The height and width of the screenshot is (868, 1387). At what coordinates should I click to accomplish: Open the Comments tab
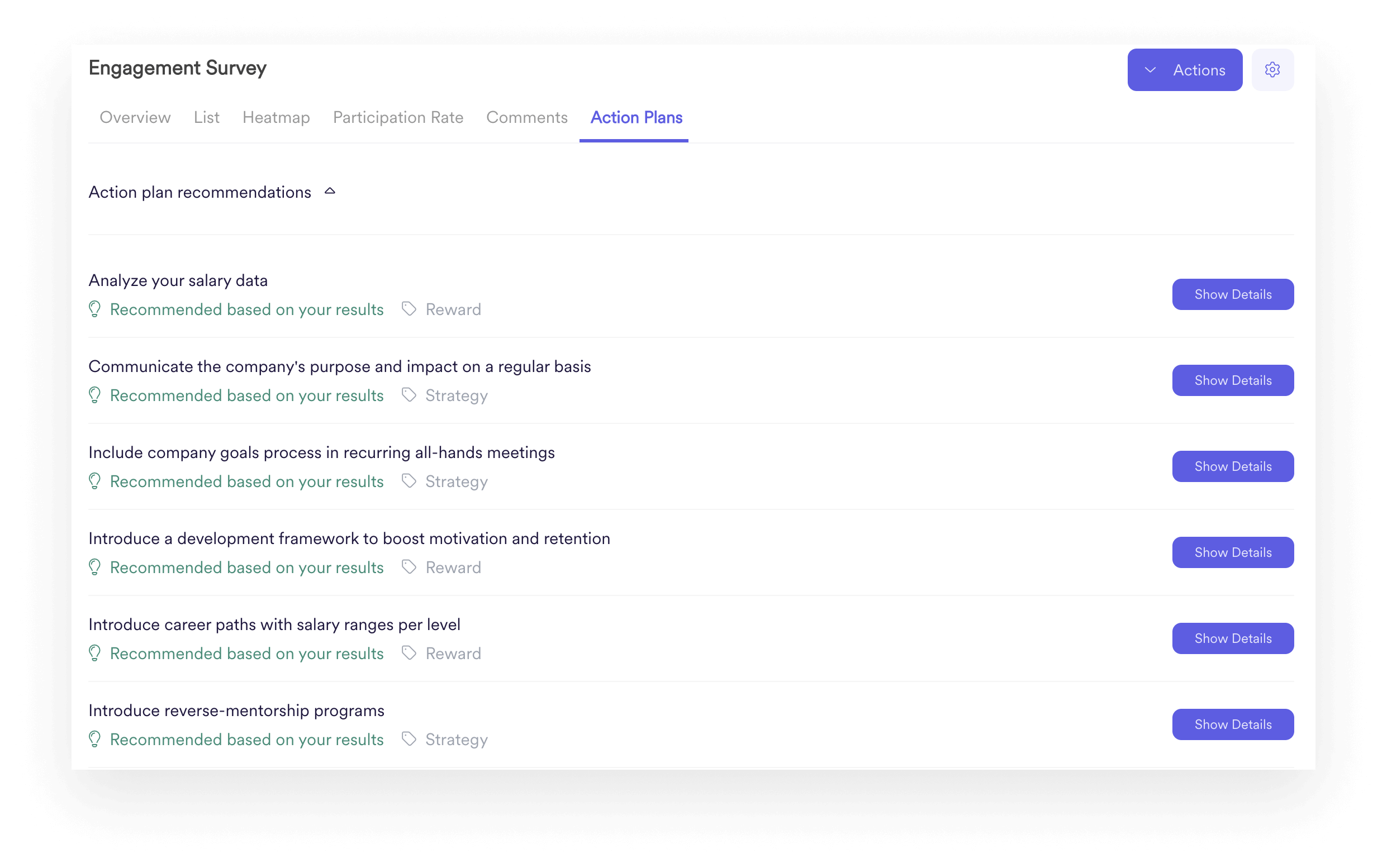coord(527,118)
